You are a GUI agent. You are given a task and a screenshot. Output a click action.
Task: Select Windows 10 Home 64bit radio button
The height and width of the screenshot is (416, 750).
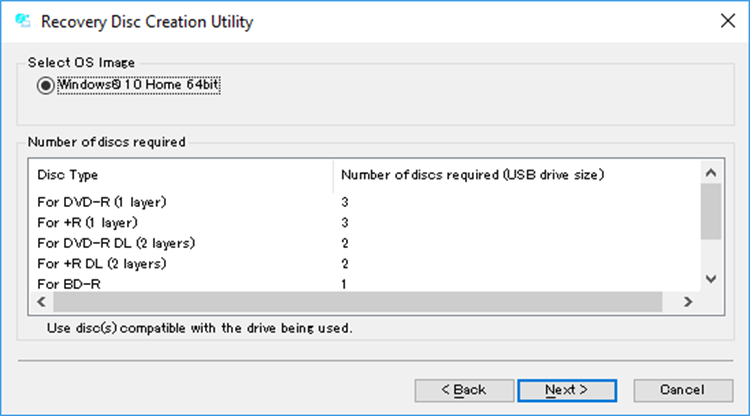(45, 86)
